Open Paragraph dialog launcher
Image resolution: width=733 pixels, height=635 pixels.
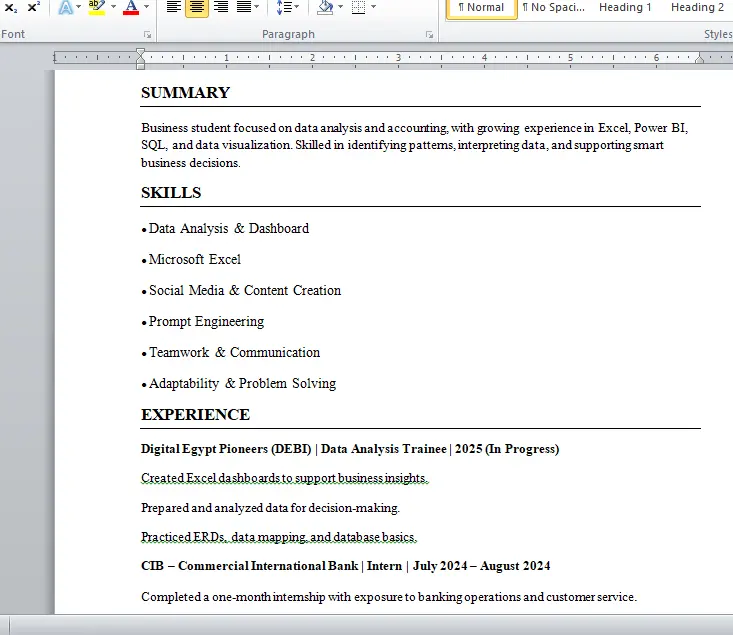[x=429, y=35]
